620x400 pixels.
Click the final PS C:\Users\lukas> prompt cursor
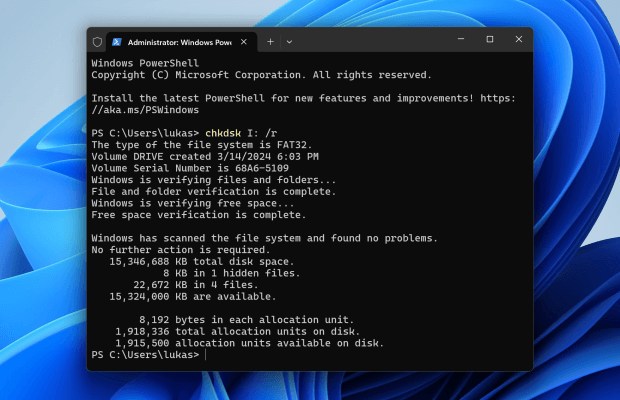coord(206,355)
